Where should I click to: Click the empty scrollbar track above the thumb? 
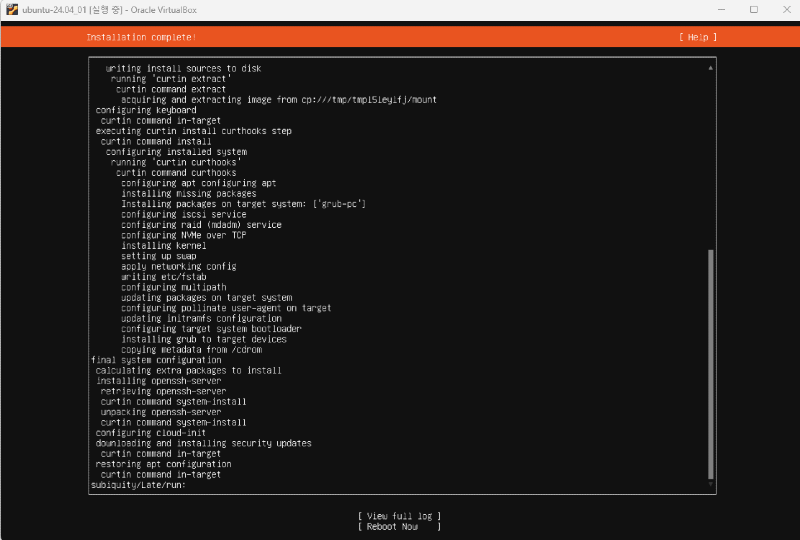[711, 160]
